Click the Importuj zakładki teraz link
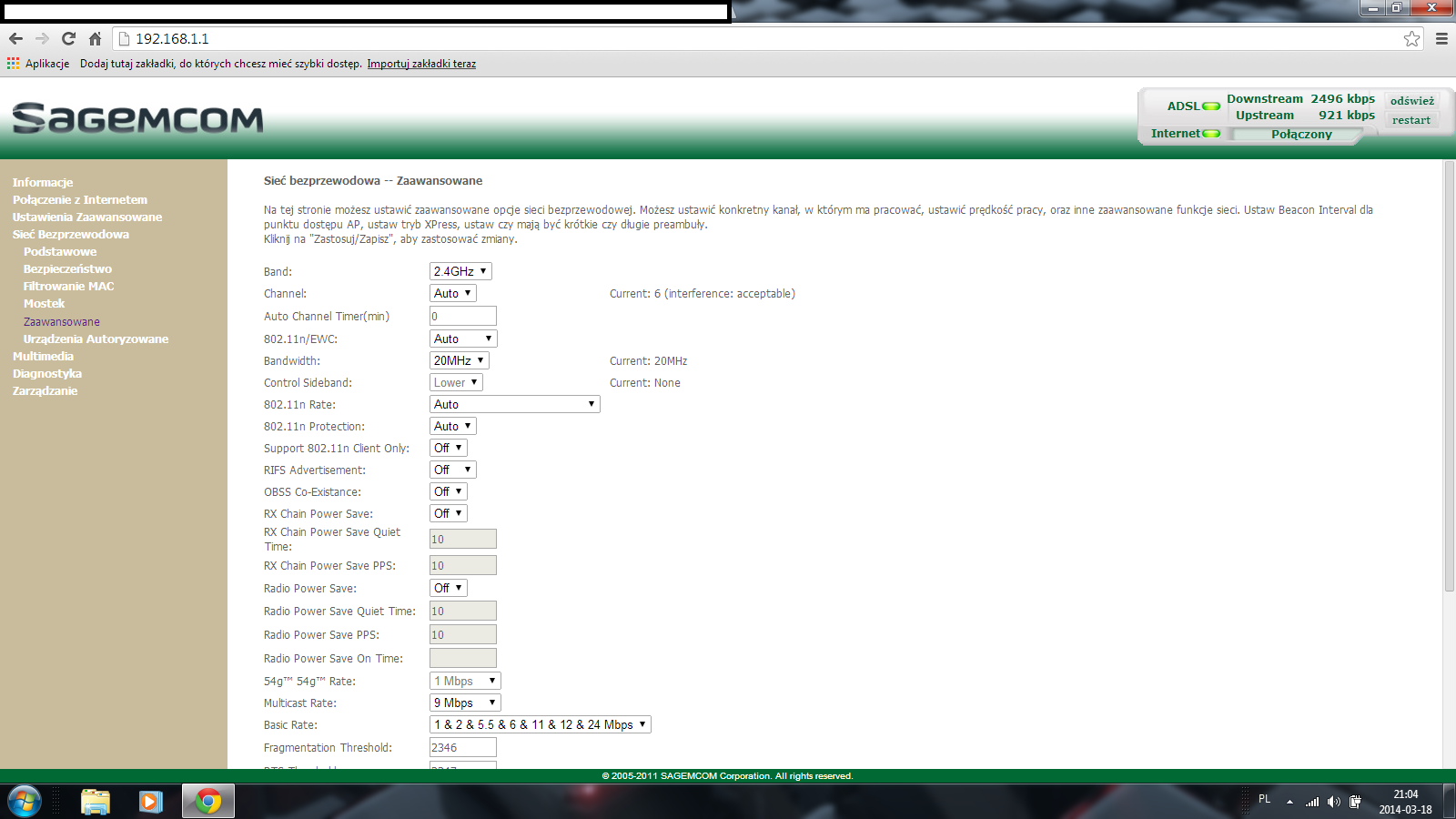This screenshot has width=1456, height=819. click(x=421, y=64)
